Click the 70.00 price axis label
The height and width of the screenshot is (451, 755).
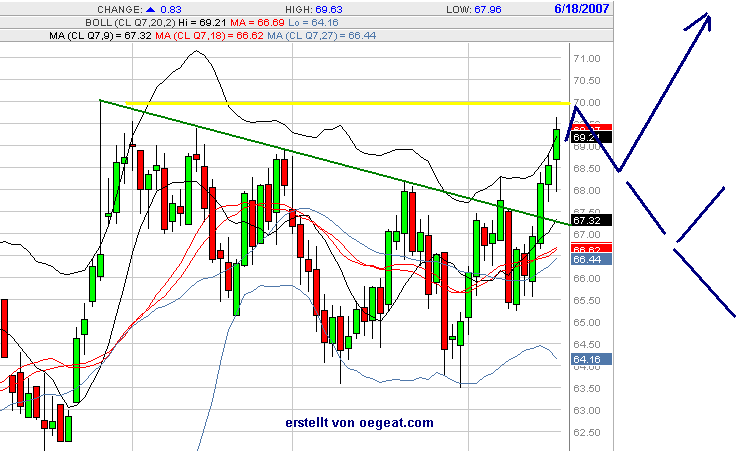(x=587, y=103)
